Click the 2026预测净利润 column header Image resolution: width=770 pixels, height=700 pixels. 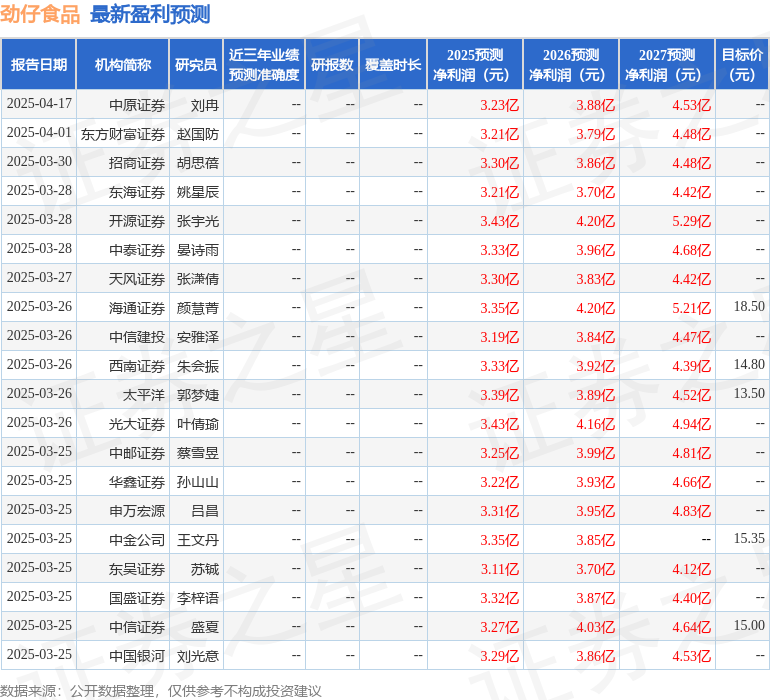[x=570, y=65]
